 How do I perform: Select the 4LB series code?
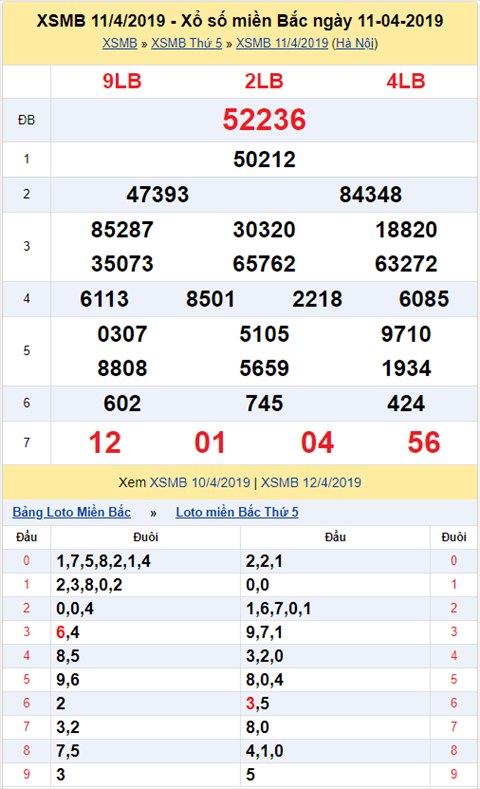tap(406, 82)
